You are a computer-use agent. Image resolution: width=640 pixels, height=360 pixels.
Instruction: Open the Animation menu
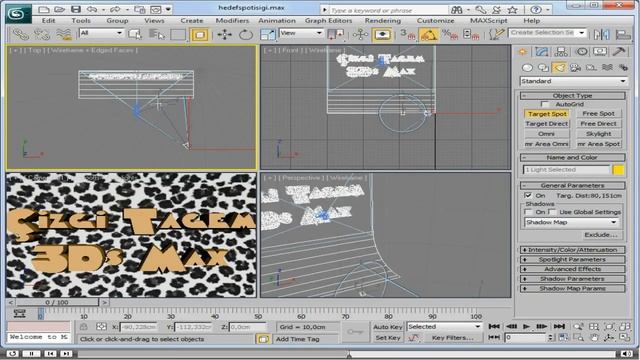pyautogui.click(x=277, y=21)
